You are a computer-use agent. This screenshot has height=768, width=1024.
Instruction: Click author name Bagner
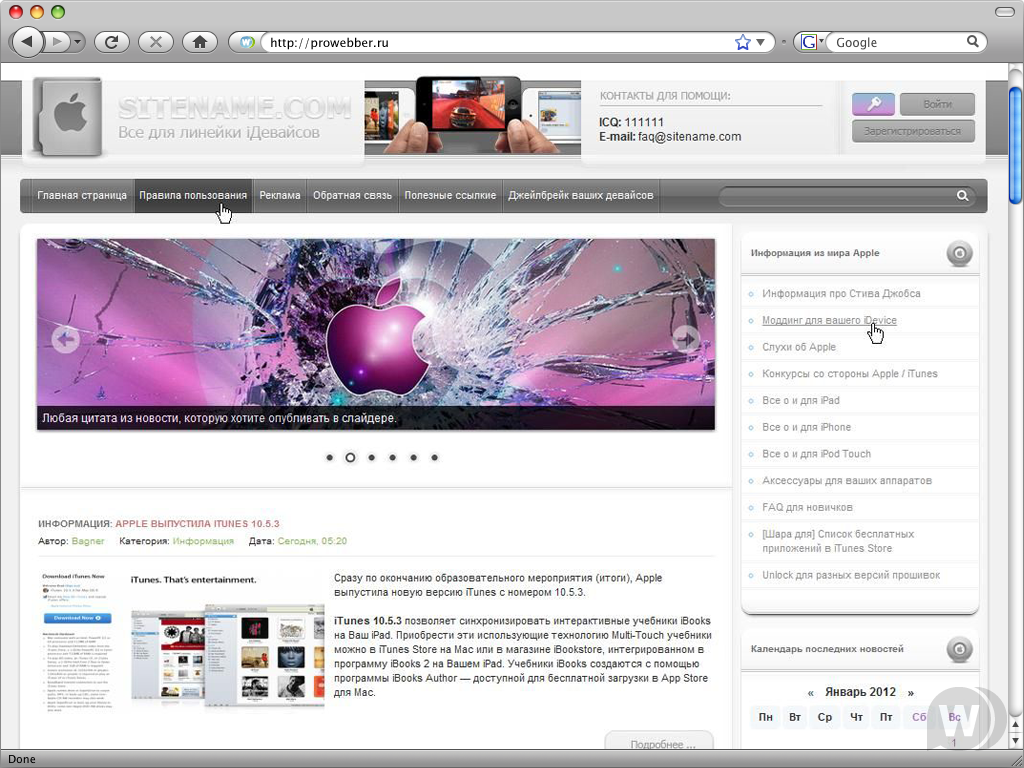pyautogui.click(x=88, y=541)
